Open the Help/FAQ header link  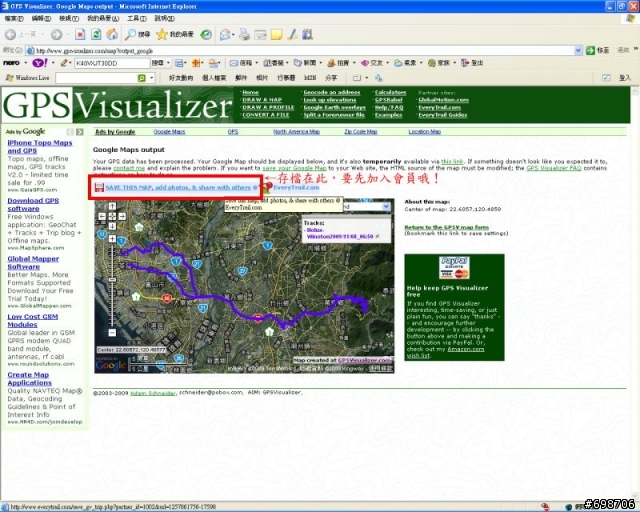[389, 107]
